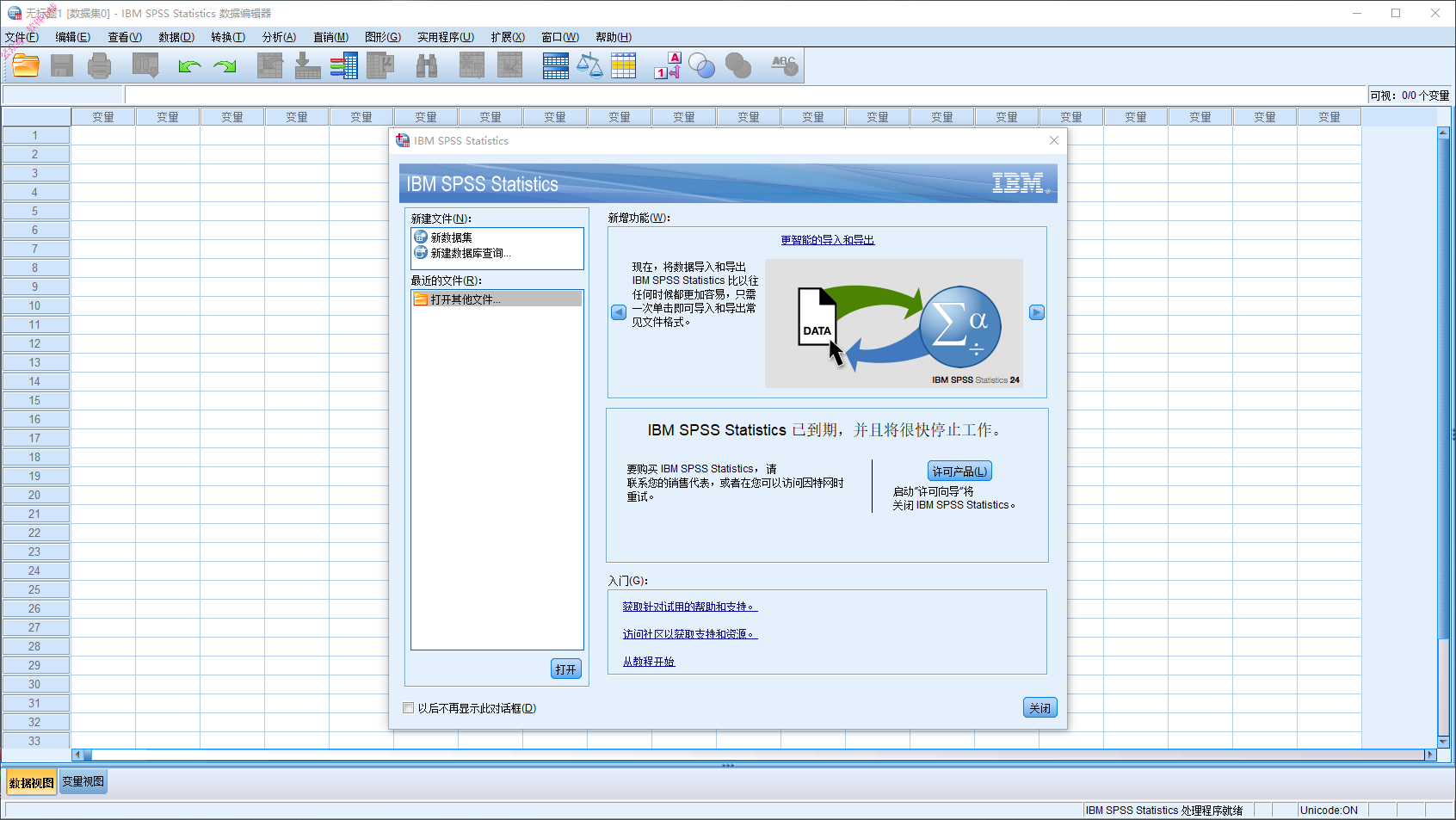Click the Insert variable icon
This screenshot has width=1456, height=820.
click(x=509, y=65)
